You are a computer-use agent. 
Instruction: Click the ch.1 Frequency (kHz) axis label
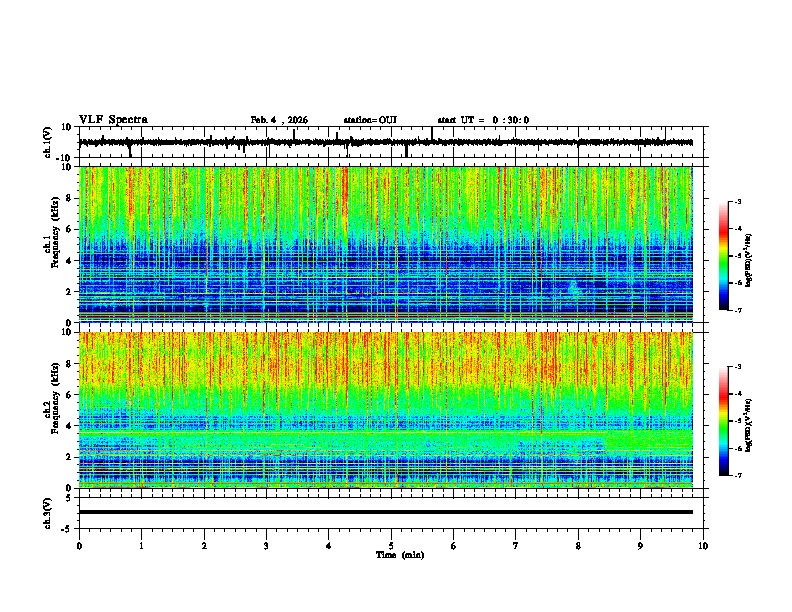pos(51,233)
